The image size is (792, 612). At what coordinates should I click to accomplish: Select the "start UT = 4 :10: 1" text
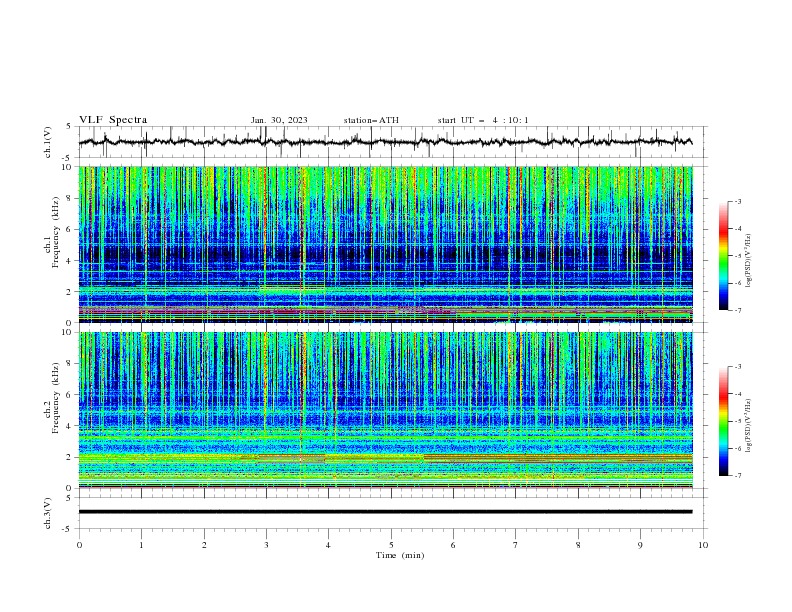point(483,120)
